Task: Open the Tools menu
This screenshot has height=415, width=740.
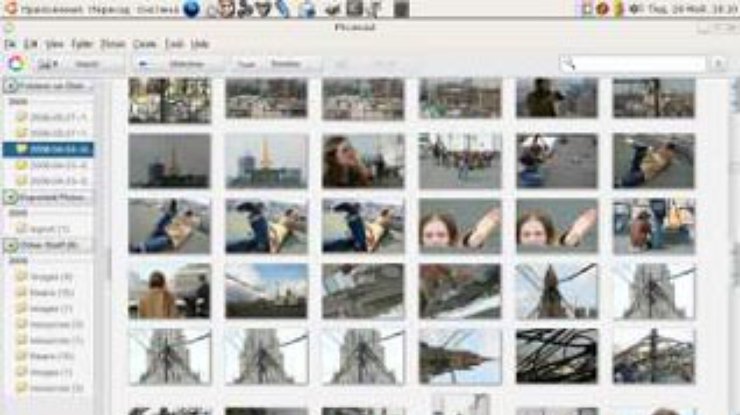Action: pos(174,44)
